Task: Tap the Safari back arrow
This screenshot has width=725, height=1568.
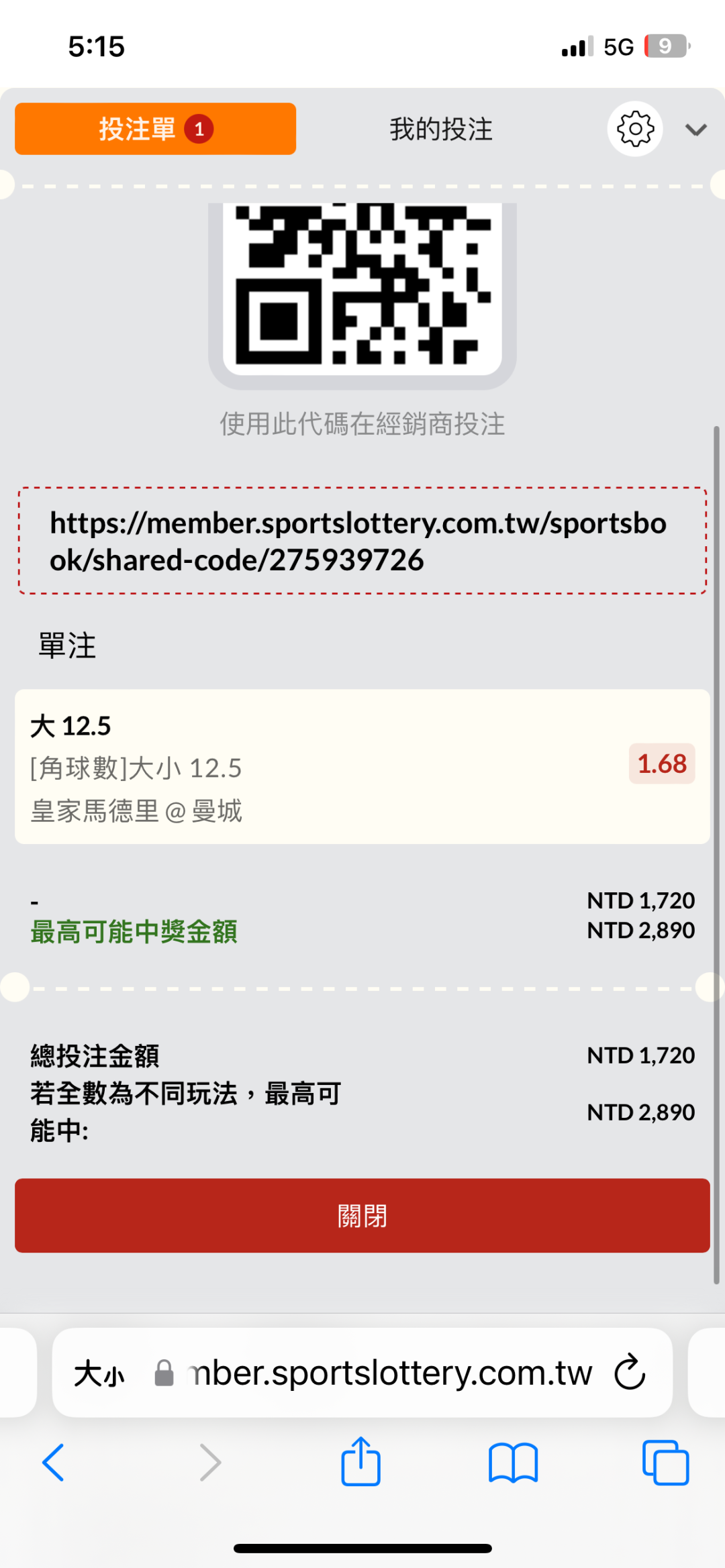Action: (x=53, y=1462)
